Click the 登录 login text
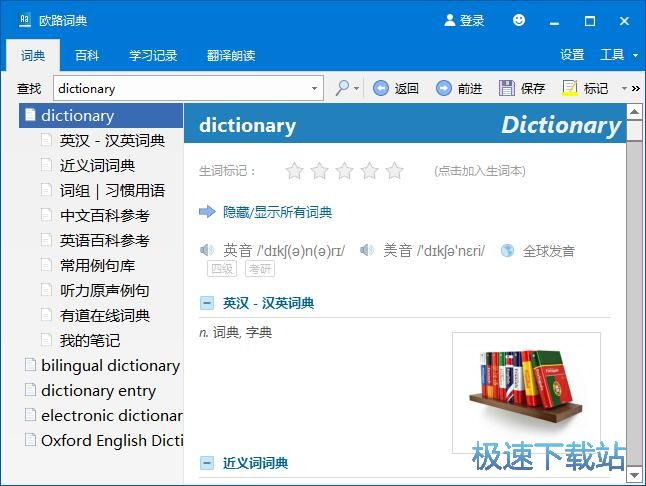Image resolution: width=646 pixels, height=486 pixels. [x=472, y=20]
